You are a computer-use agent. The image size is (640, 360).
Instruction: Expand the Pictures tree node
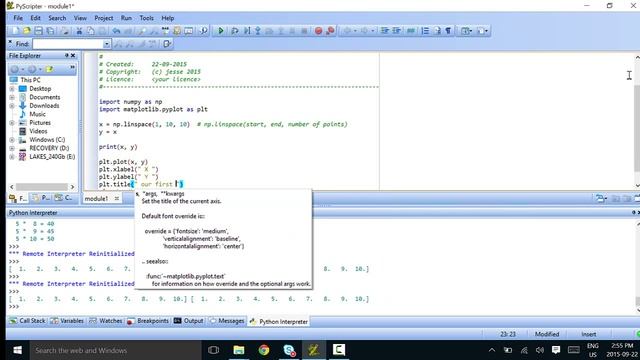click(12, 123)
